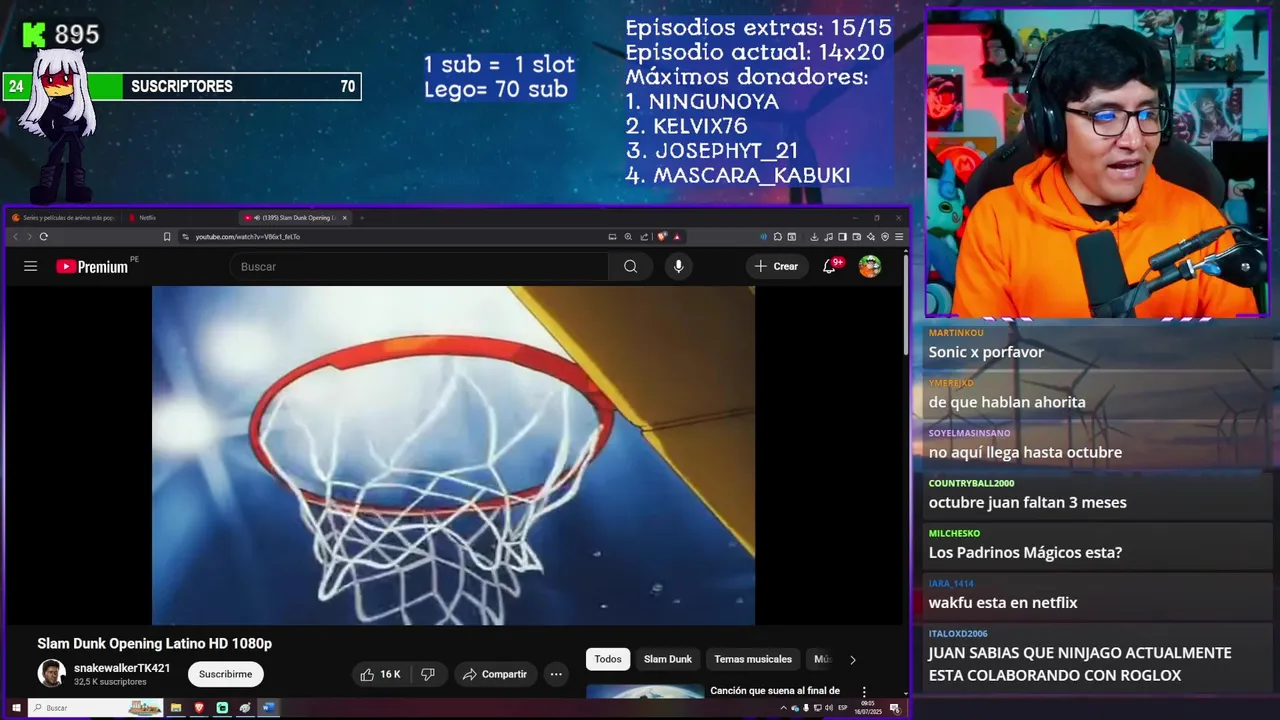Dislike the Slam Dunk video
The image size is (1280, 720).
[x=428, y=674]
